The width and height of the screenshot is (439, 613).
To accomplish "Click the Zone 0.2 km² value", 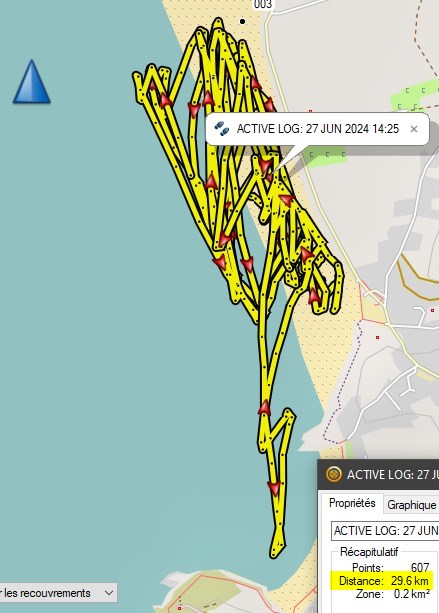I will click(412, 594).
